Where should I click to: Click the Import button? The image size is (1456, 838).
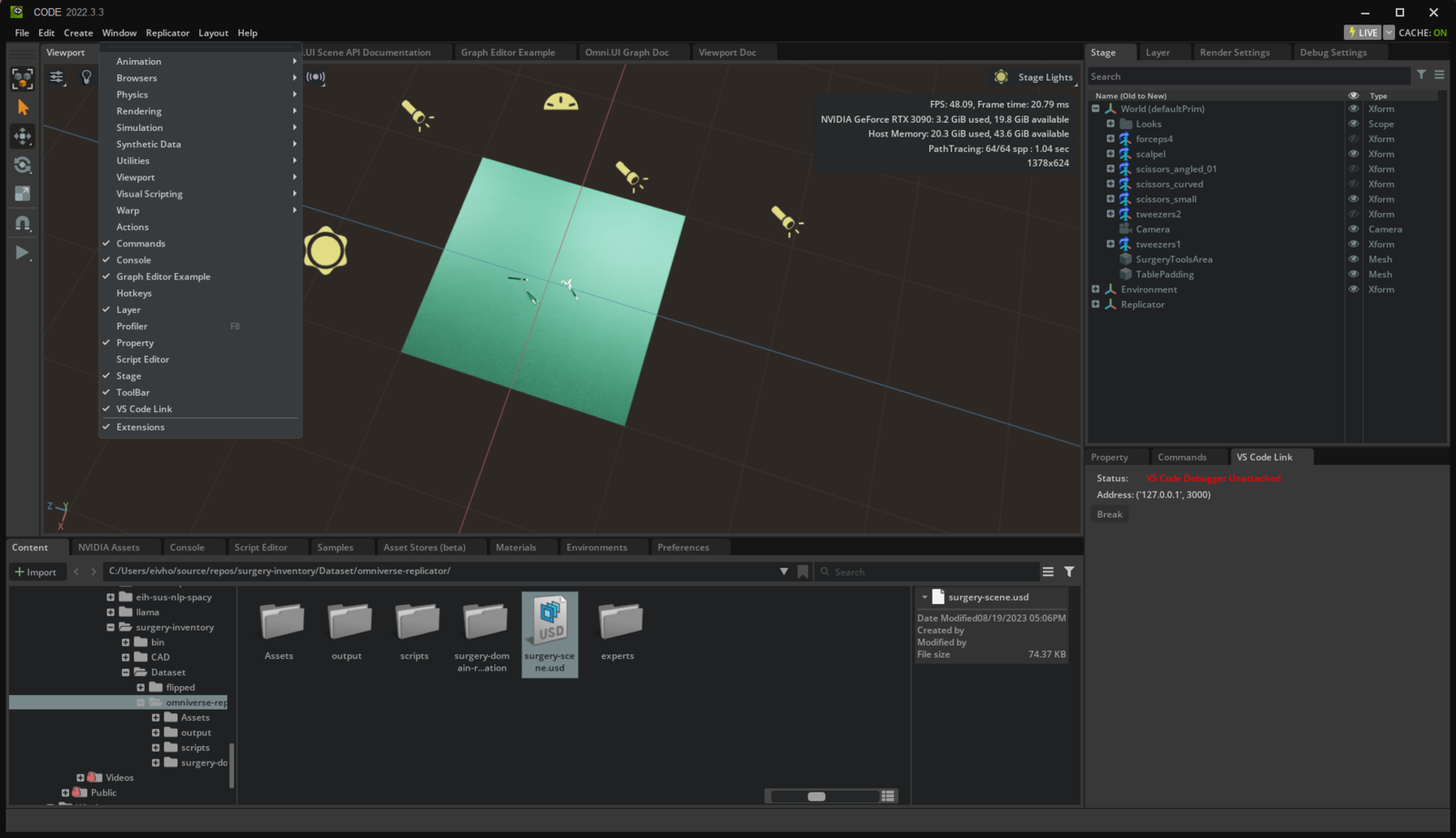pos(35,572)
